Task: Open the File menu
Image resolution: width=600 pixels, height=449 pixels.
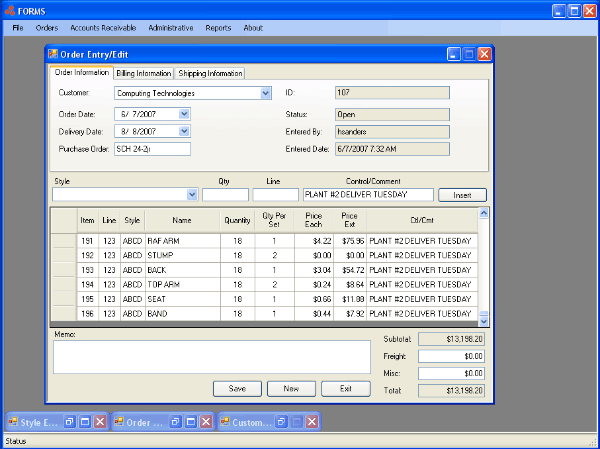Action: pyautogui.click(x=18, y=28)
